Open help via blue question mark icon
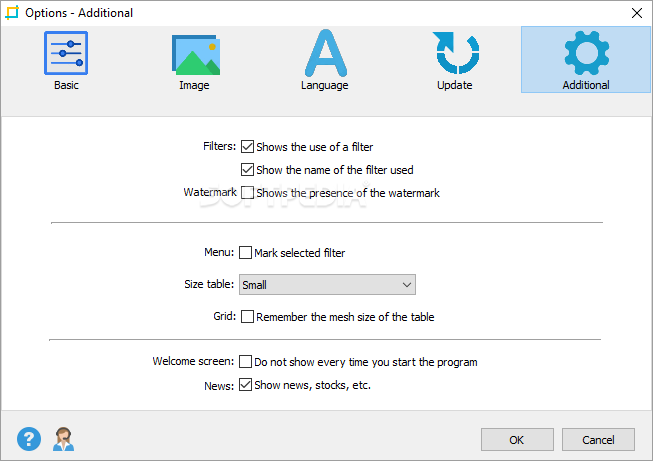 click(x=29, y=439)
